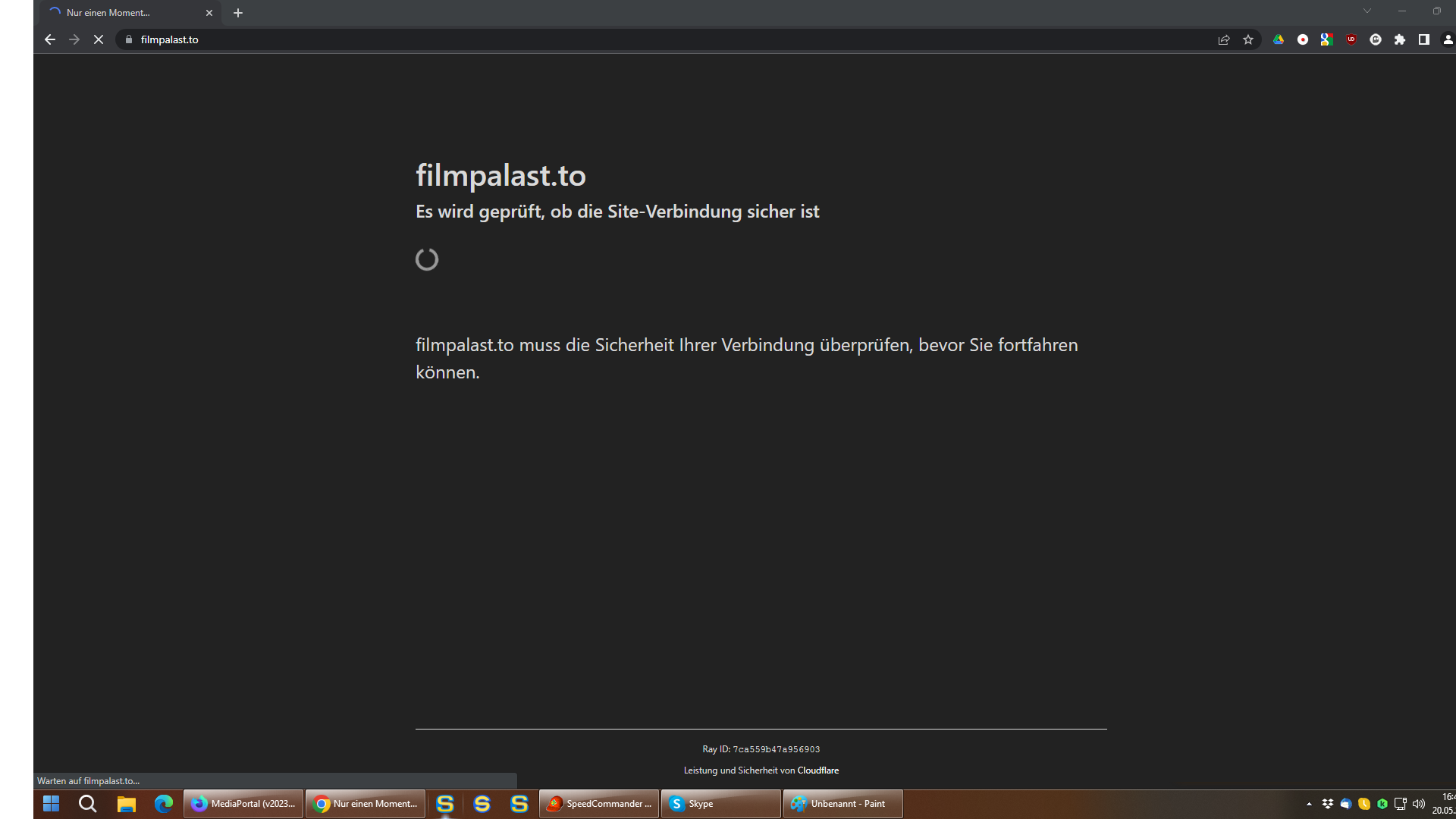1456x819 pixels.
Task: Open the Cloudflare link in the footer
Action: (x=817, y=770)
